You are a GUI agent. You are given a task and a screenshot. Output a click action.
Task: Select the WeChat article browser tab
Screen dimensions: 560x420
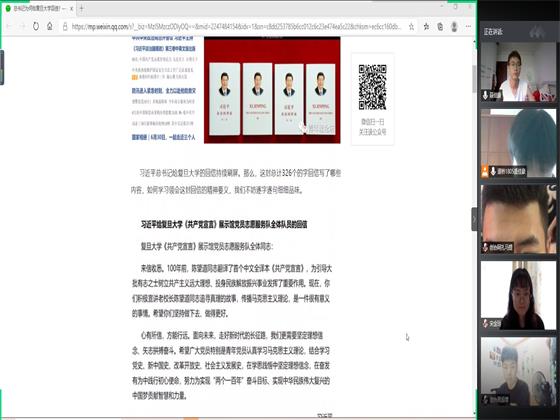(38, 8)
